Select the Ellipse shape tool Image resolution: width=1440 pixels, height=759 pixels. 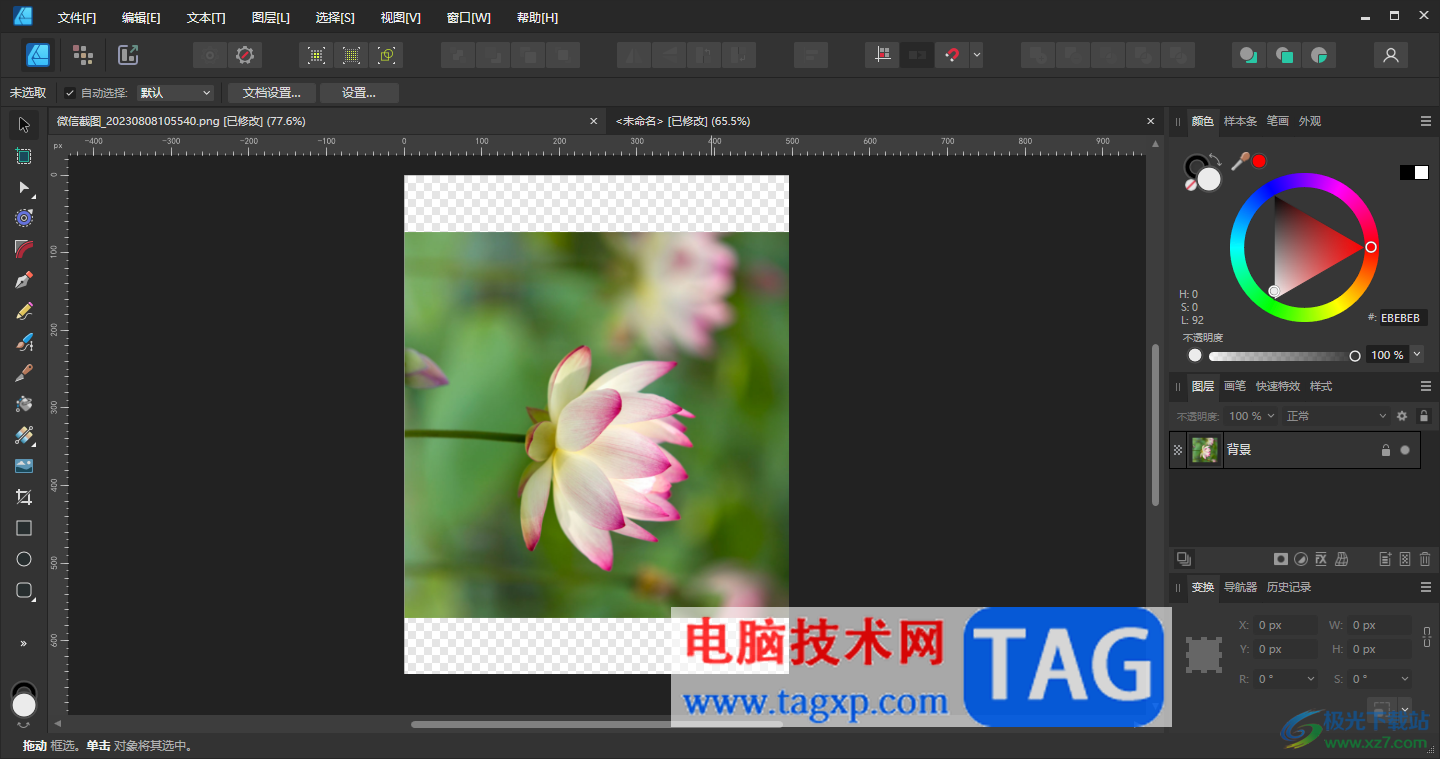pyautogui.click(x=24, y=559)
